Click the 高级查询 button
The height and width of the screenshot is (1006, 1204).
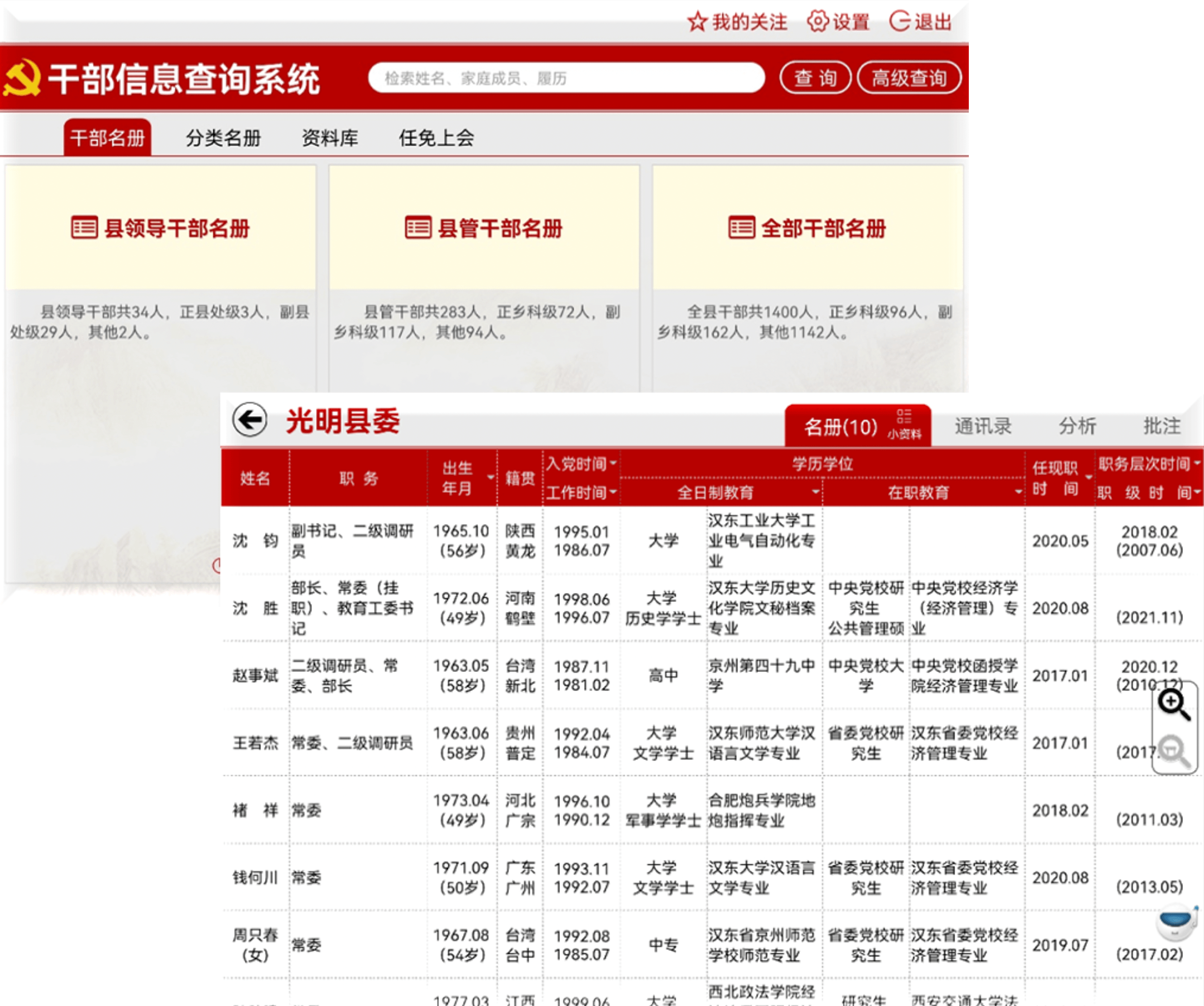point(909,78)
